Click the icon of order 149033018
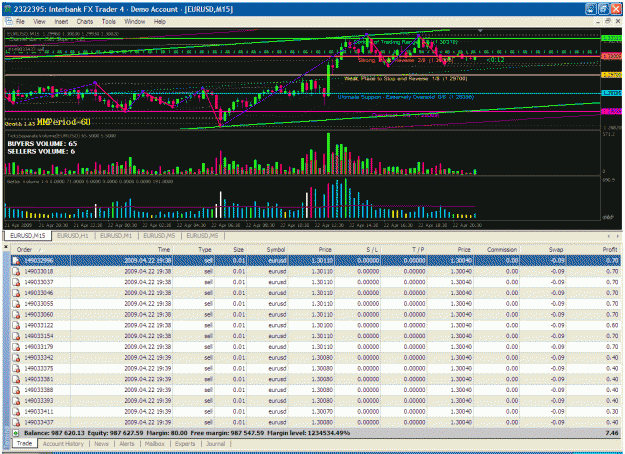This screenshot has width=625, height=454. [x=16, y=271]
